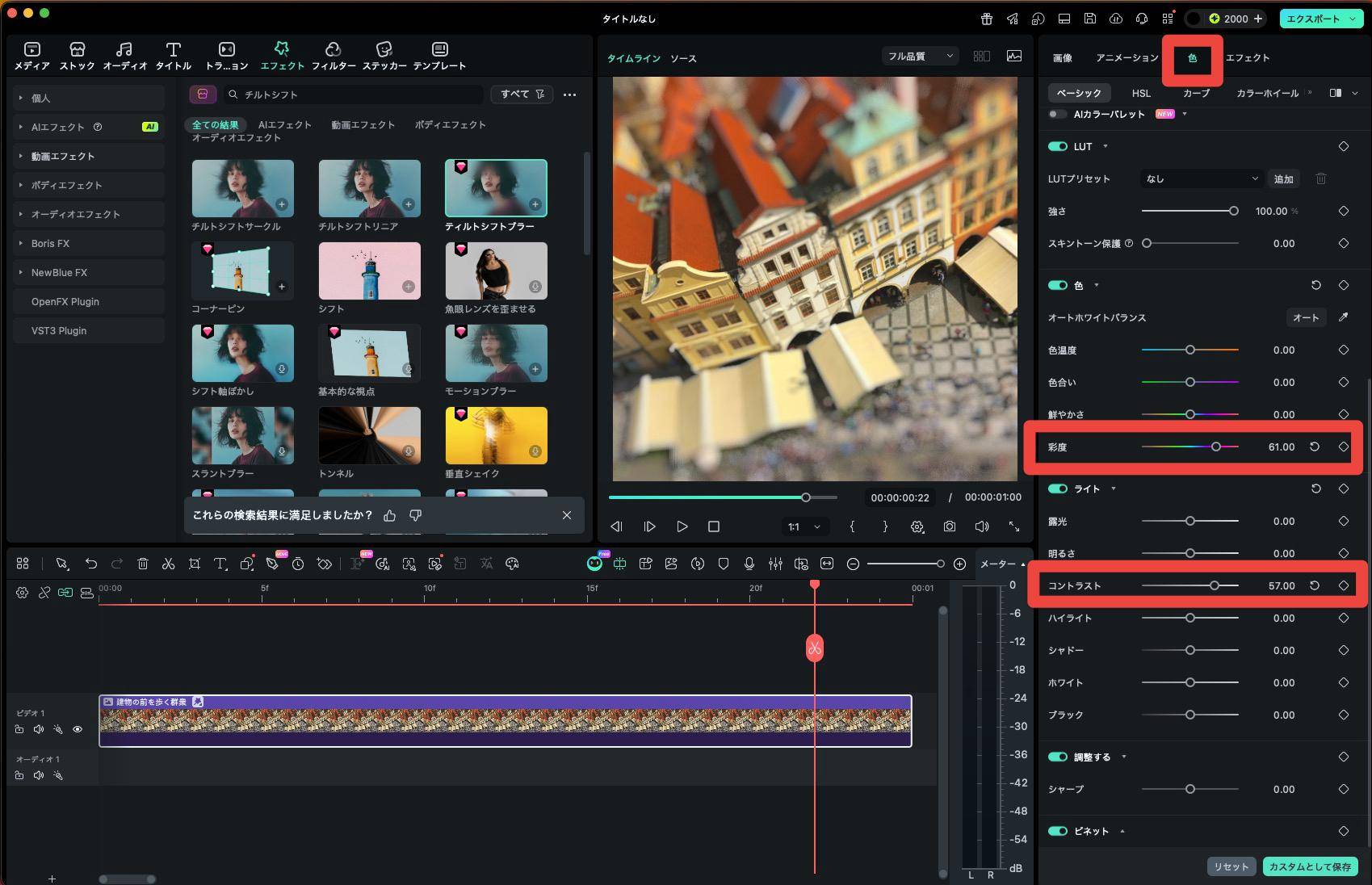Image resolution: width=1372 pixels, height=885 pixels.
Task: Click the scissors split icon in timeline toolbar
Action: tap(168, 564)
